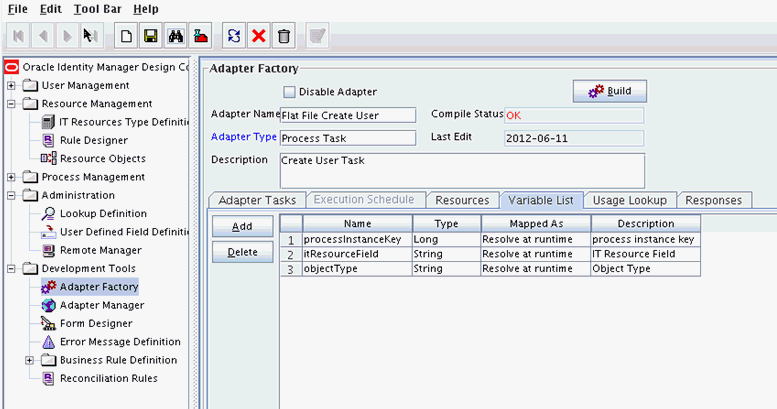Screen dimensions: 777x409
Task: Select the objectType variable cell
Action: click(x=357, y=269)
